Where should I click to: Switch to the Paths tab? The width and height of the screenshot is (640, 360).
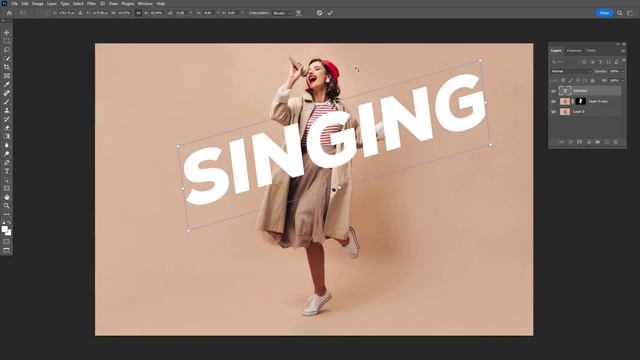tap(591, 51)
